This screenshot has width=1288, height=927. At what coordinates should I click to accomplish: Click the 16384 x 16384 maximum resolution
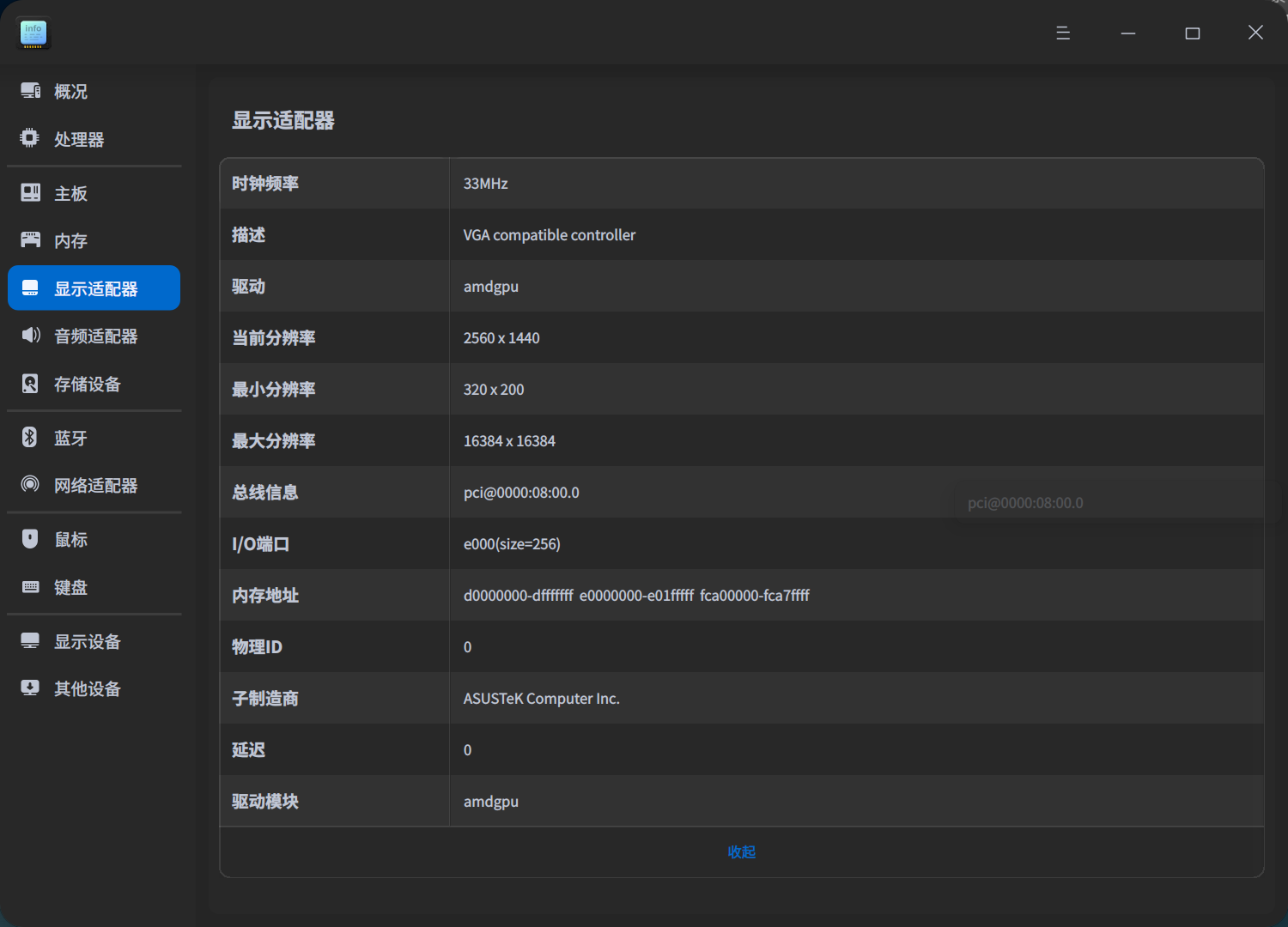[509, 441]
